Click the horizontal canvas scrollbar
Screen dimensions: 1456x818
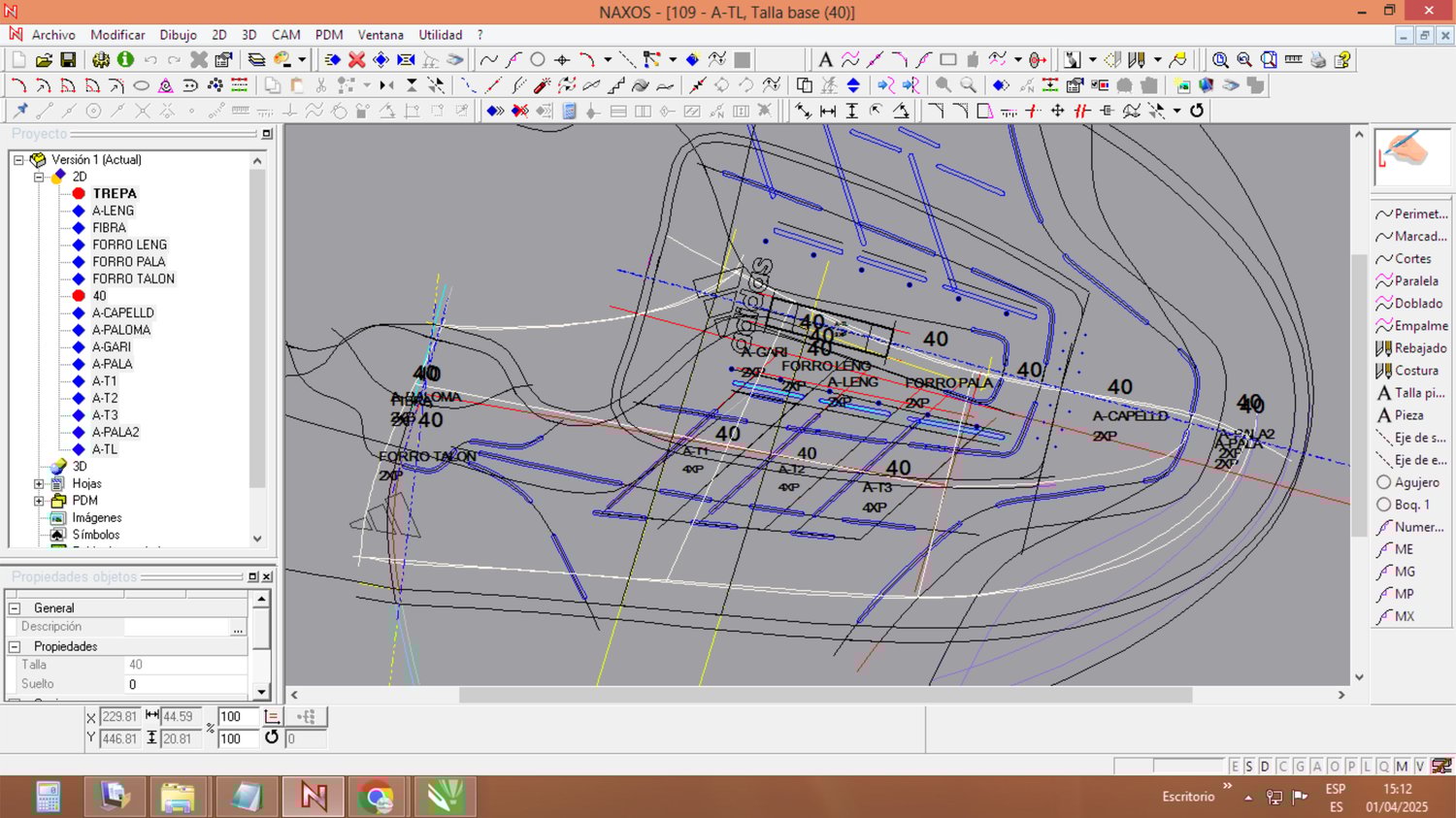point(825,695)
